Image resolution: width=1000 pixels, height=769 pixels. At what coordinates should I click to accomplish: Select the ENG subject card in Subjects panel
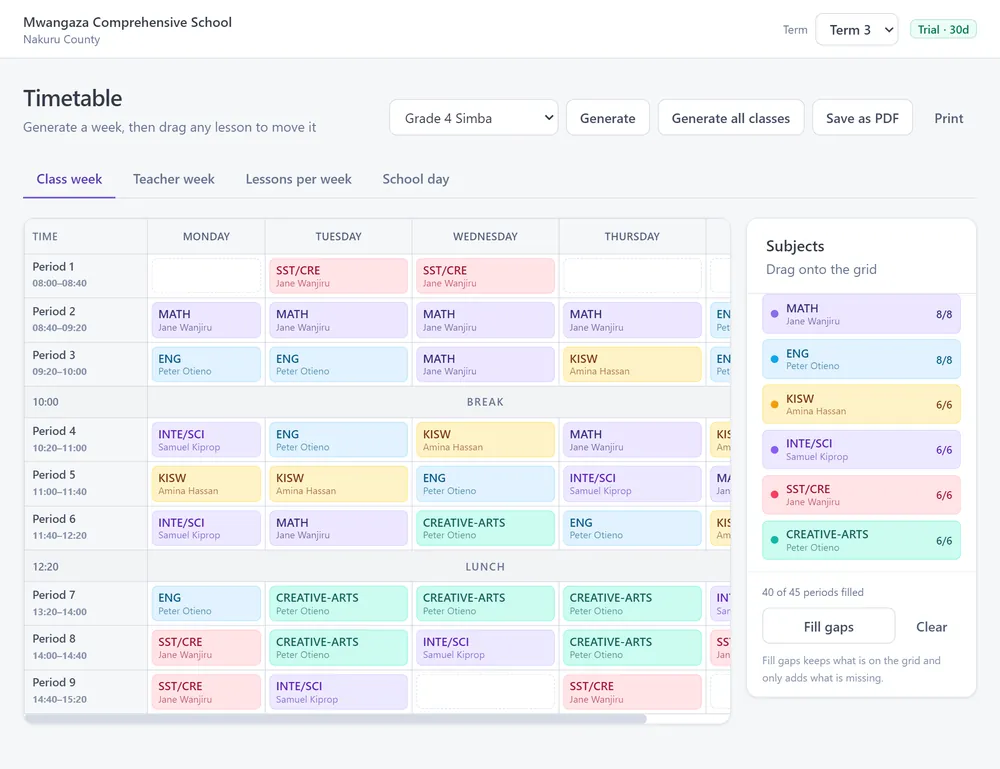(x=861, y=359)
